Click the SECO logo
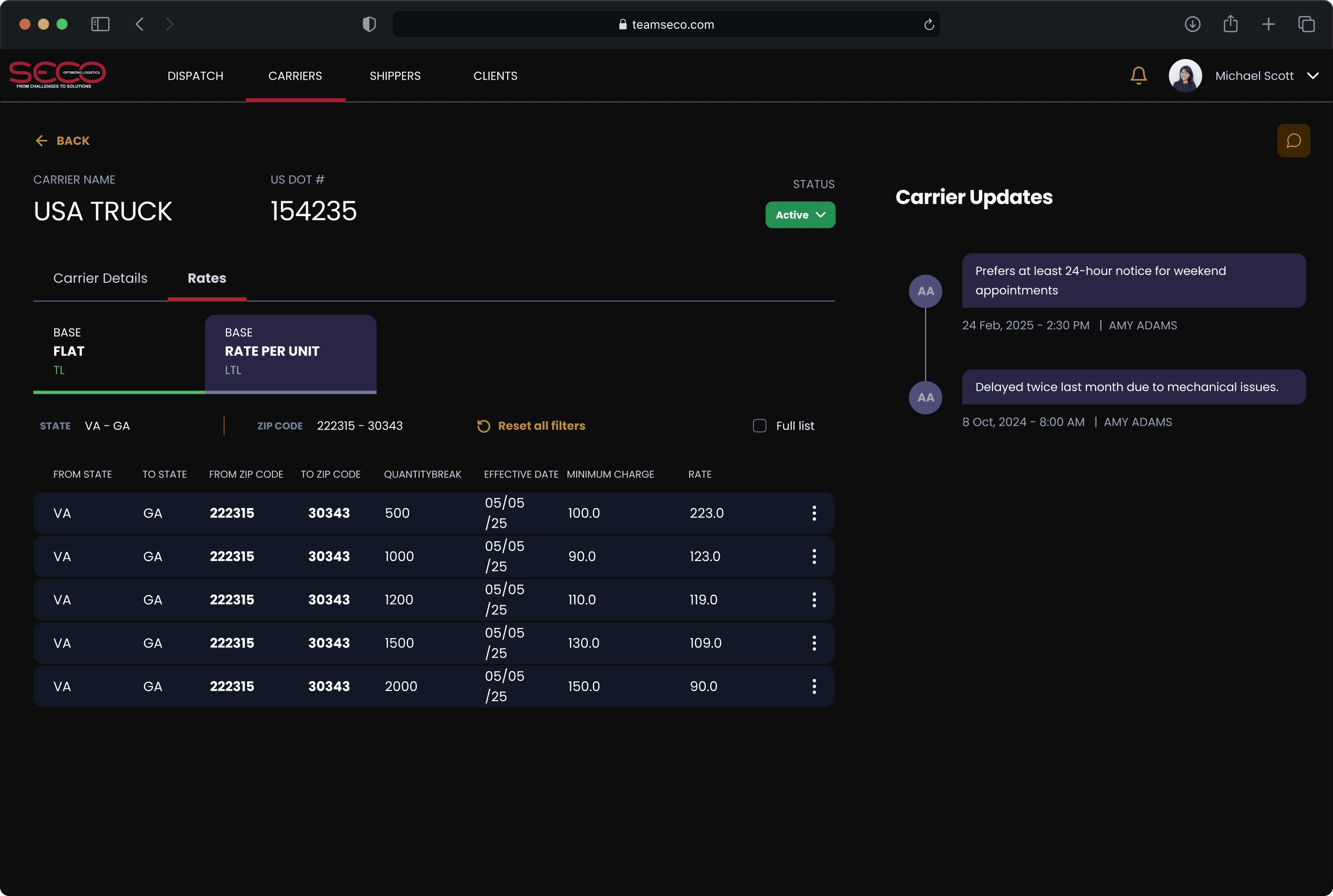 point(57,75)
